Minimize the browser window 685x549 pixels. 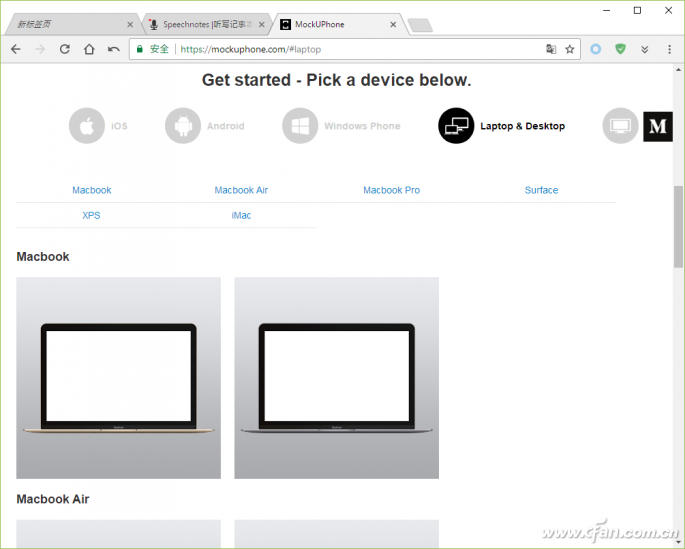point(606,10)
